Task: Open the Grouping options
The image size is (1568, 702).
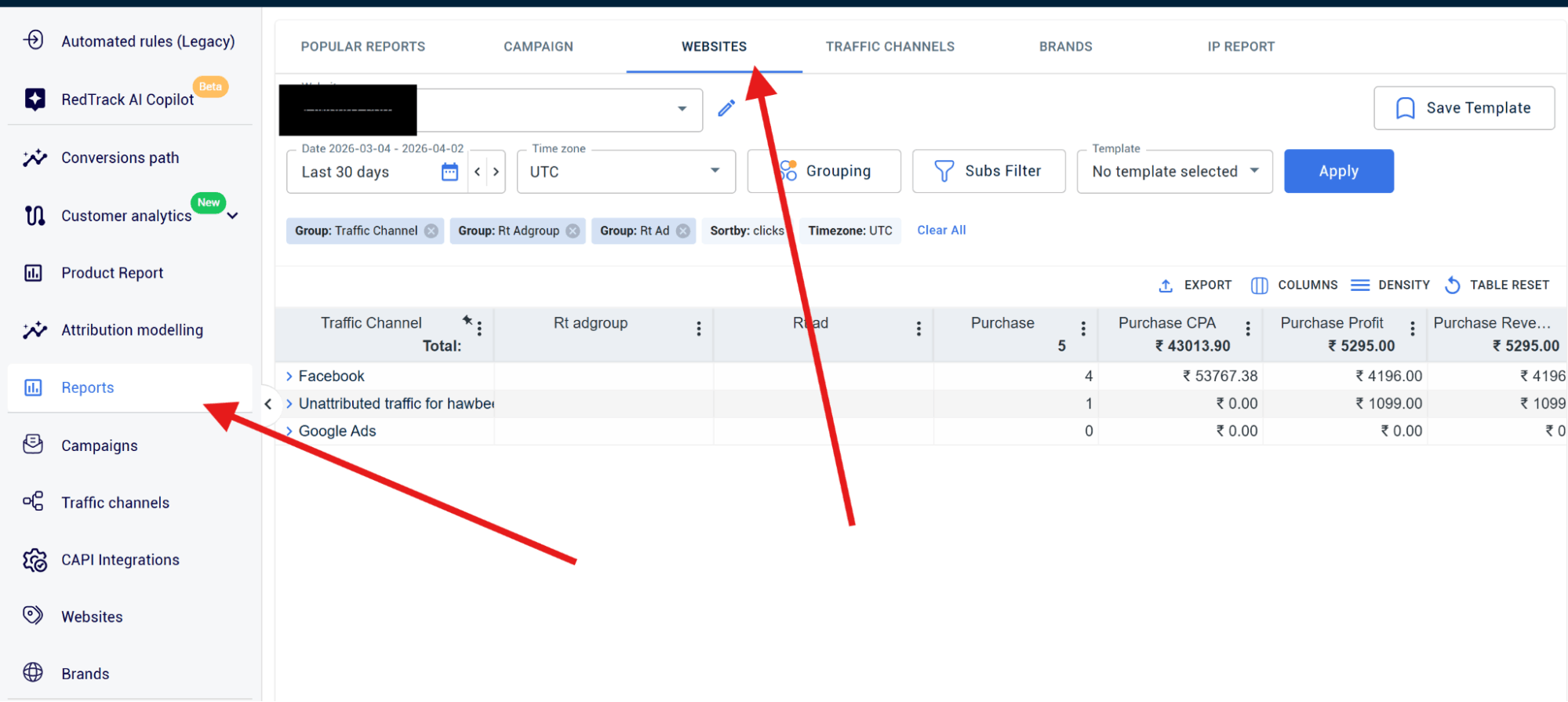Action: pyautogui.click(x=824, y=171)
